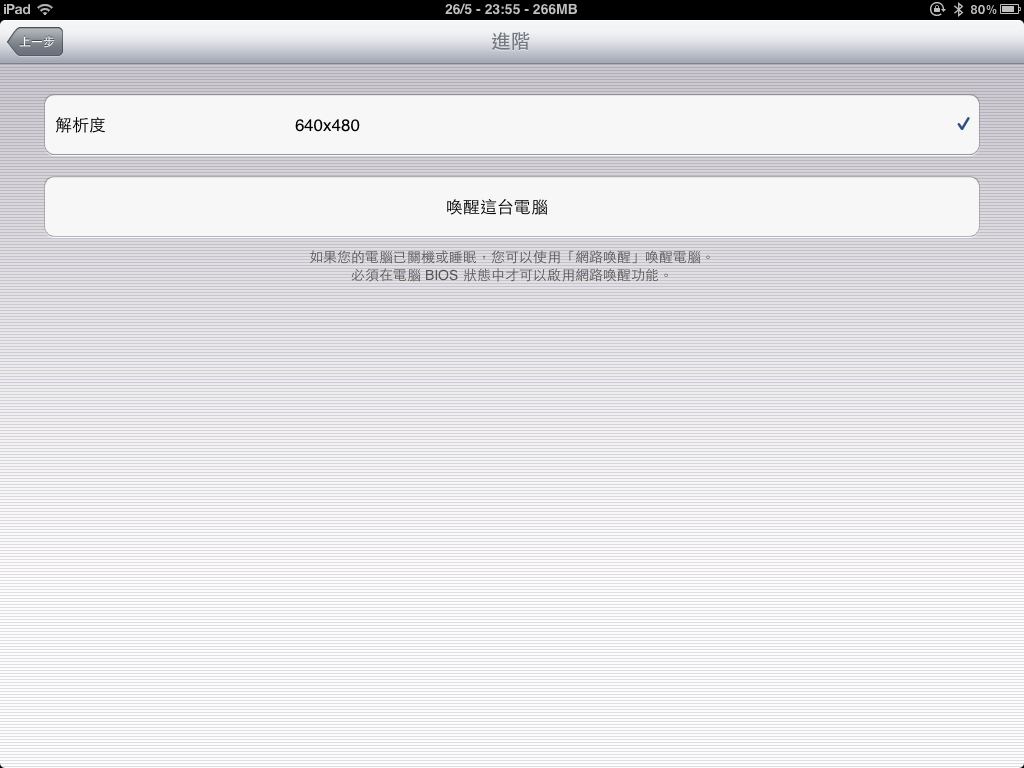Image resolution: width=1024 pixels, height=768 pixels.
Task: Select the 640x480 resolution value
Action: [x=327, y=125]
